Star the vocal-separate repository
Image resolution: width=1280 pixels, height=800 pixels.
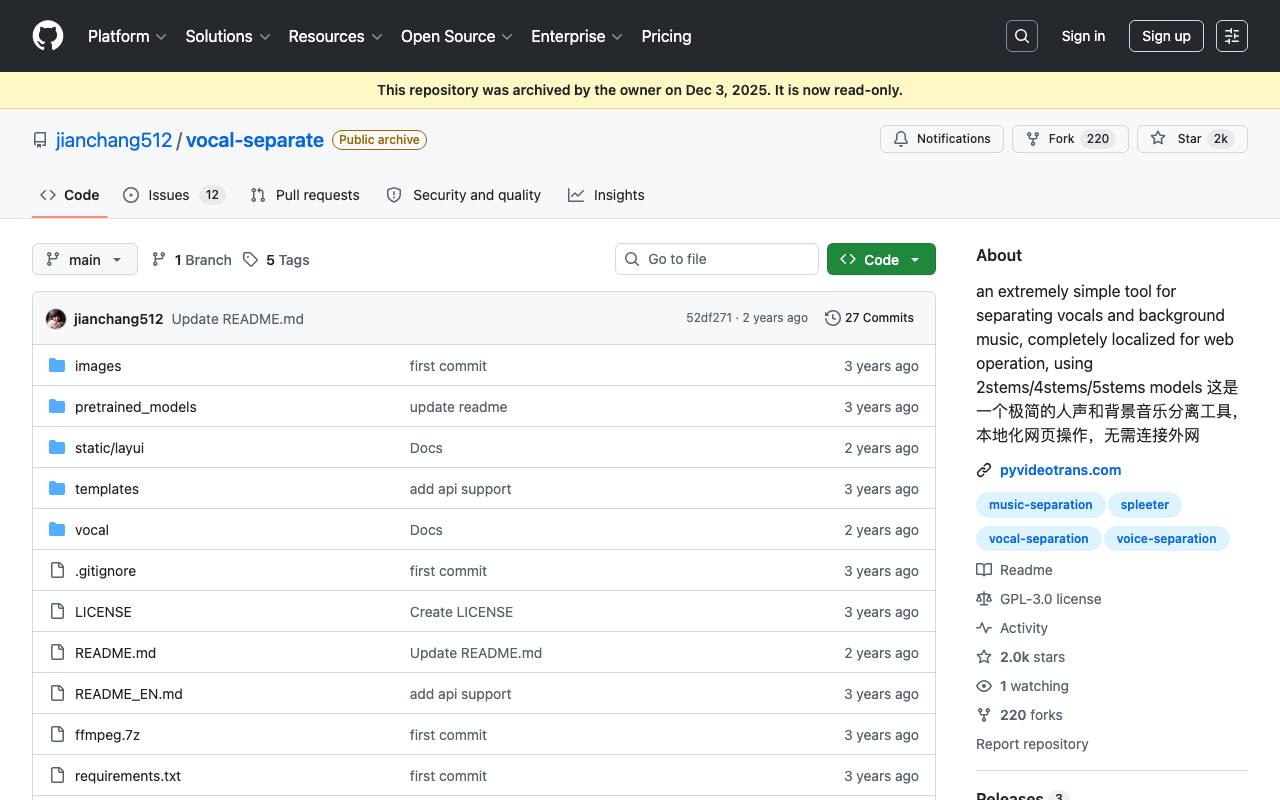point(1192,139)
